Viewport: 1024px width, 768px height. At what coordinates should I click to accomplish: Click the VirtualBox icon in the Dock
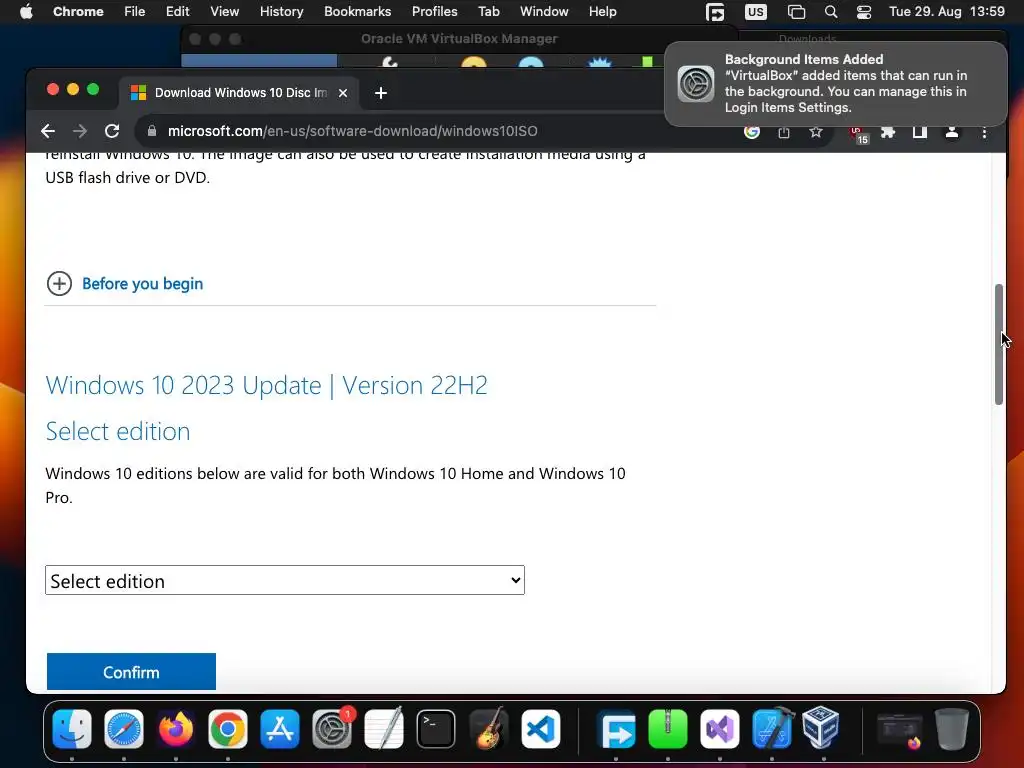[821, 728]
